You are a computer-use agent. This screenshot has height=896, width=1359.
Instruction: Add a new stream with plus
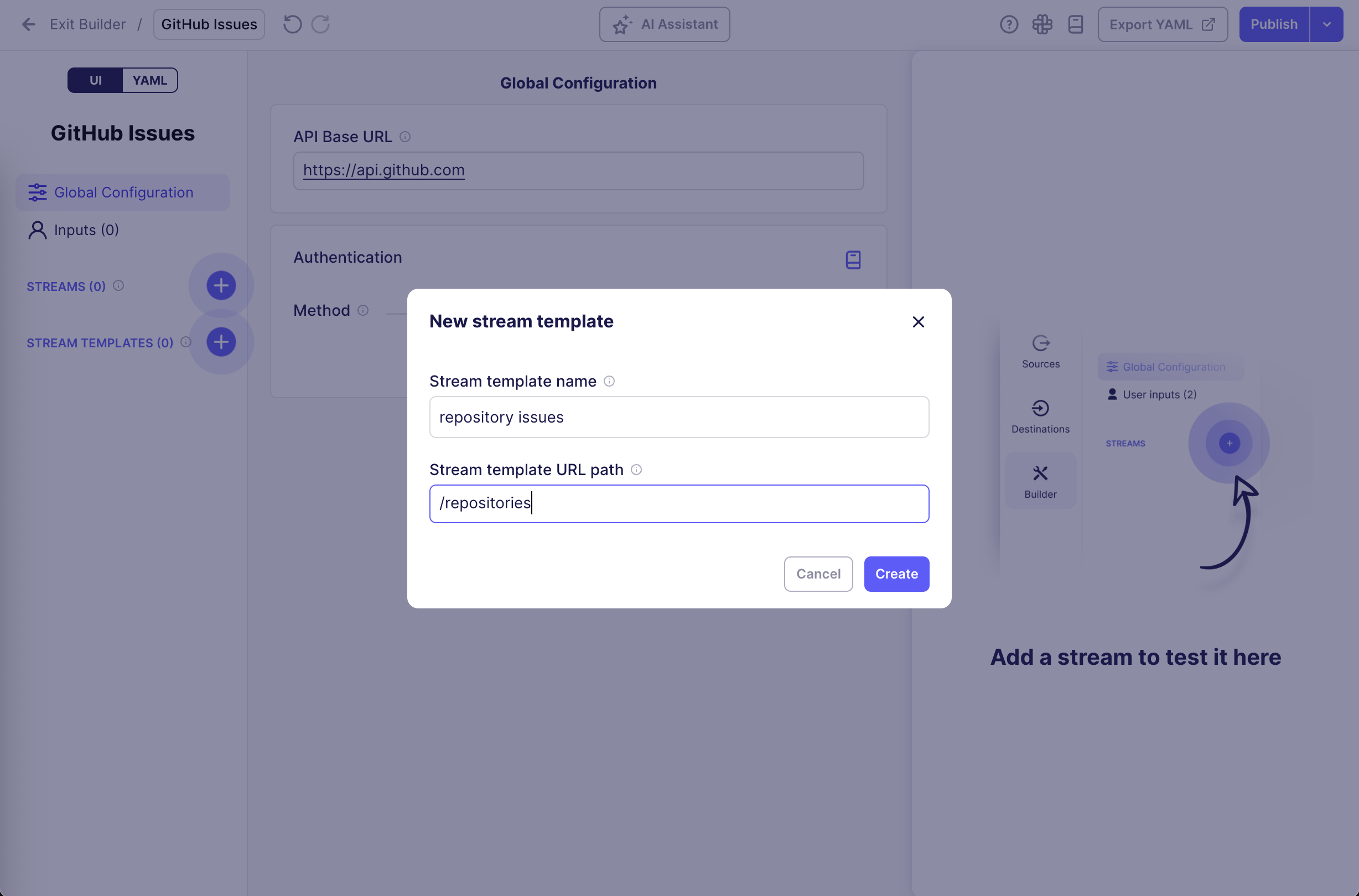[221, 286]
